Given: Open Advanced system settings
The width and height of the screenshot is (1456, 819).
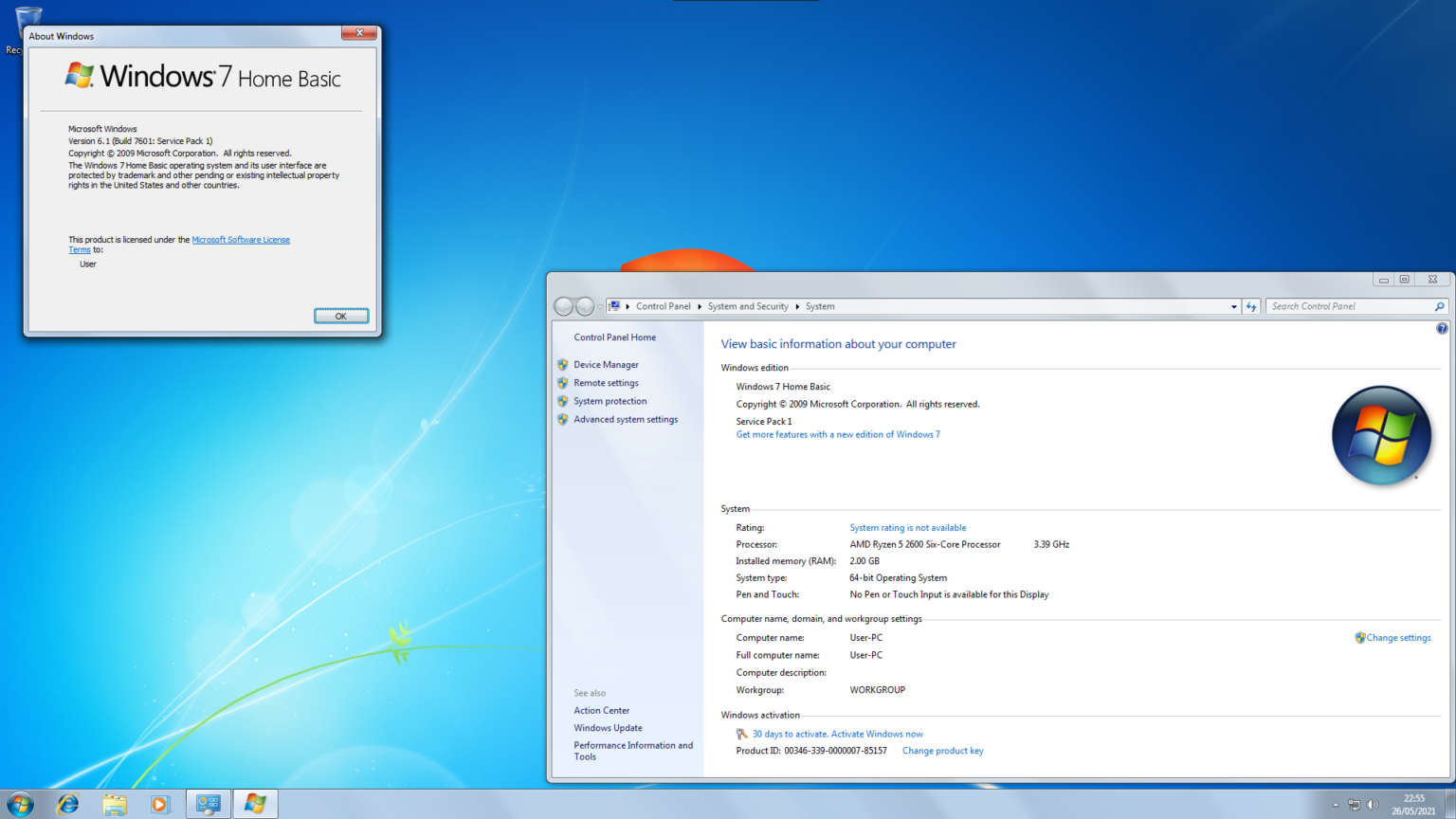Looking at the screenshot, I should pyautogui.click(x=626, y=419).
